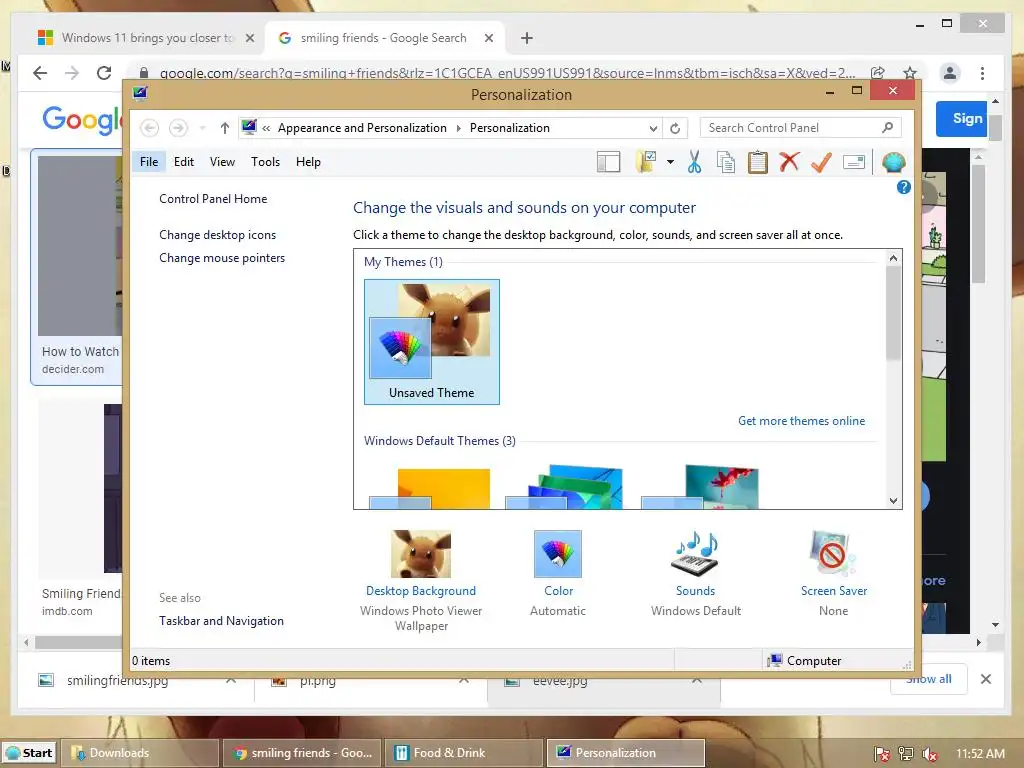Expand folder options dropdown arrow in toolbar
This screenshot has height=768, width=1024.
670,162
